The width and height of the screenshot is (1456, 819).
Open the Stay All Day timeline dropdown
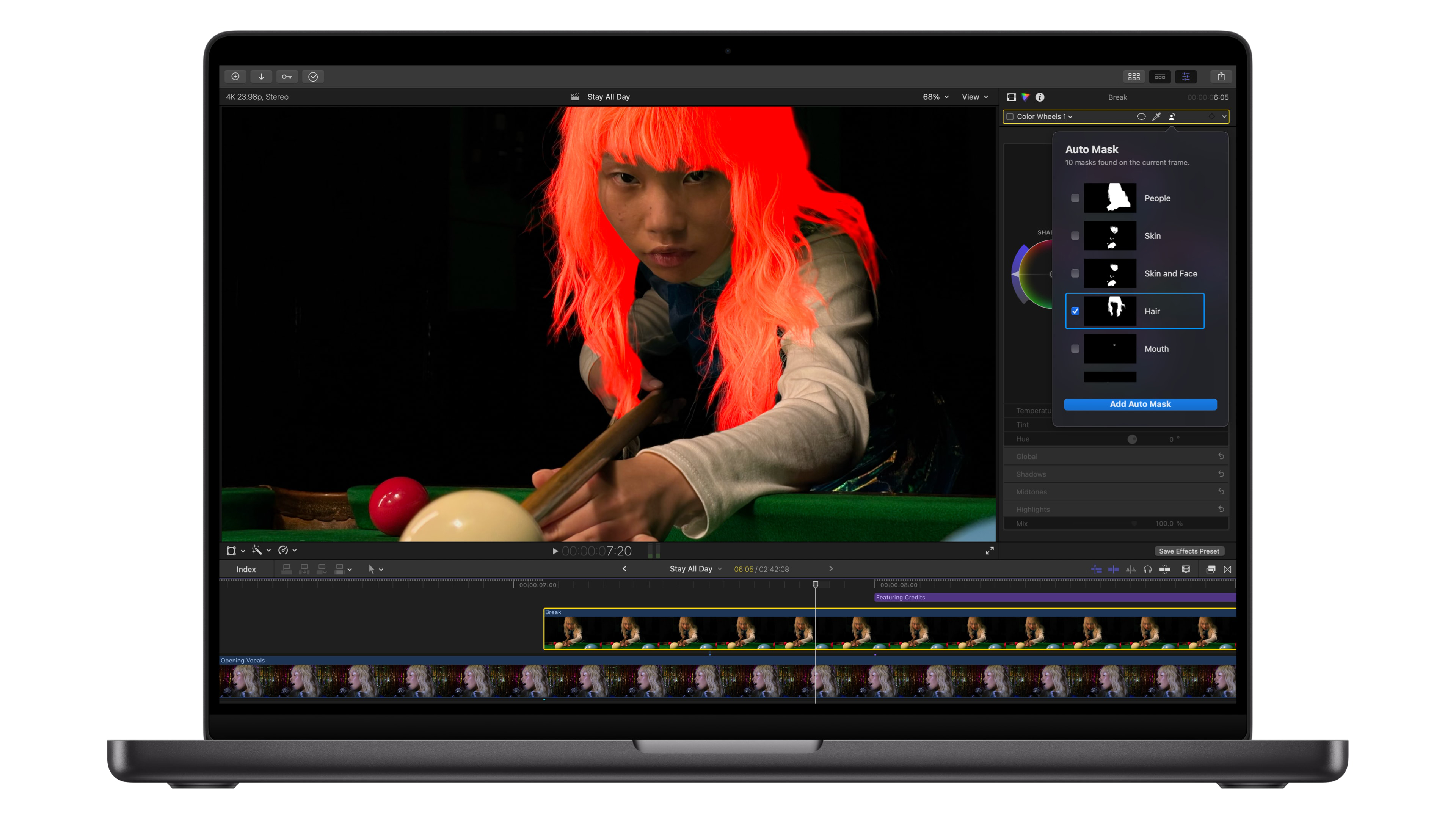coord(696,569)
